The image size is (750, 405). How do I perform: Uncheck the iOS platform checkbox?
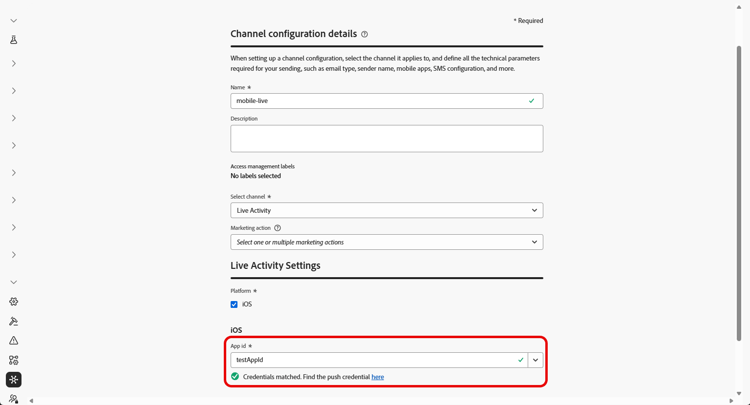tap(234, 304)
